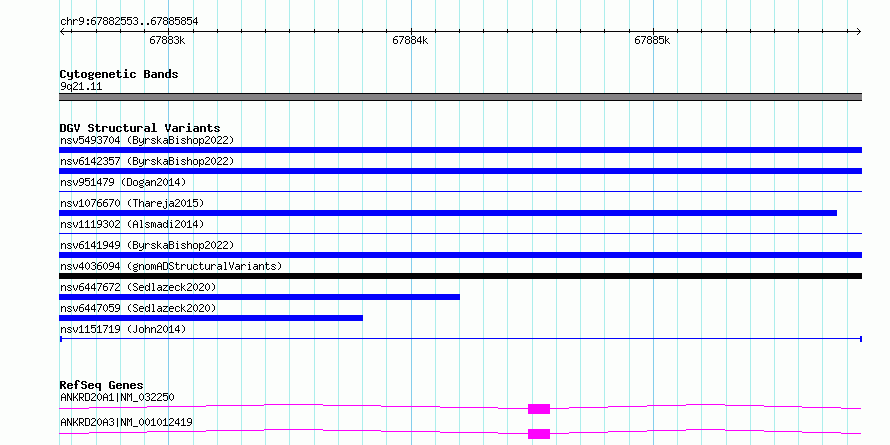Select the Cytogenetic Bands track title
890x445 pixels.
coord(119,74)
